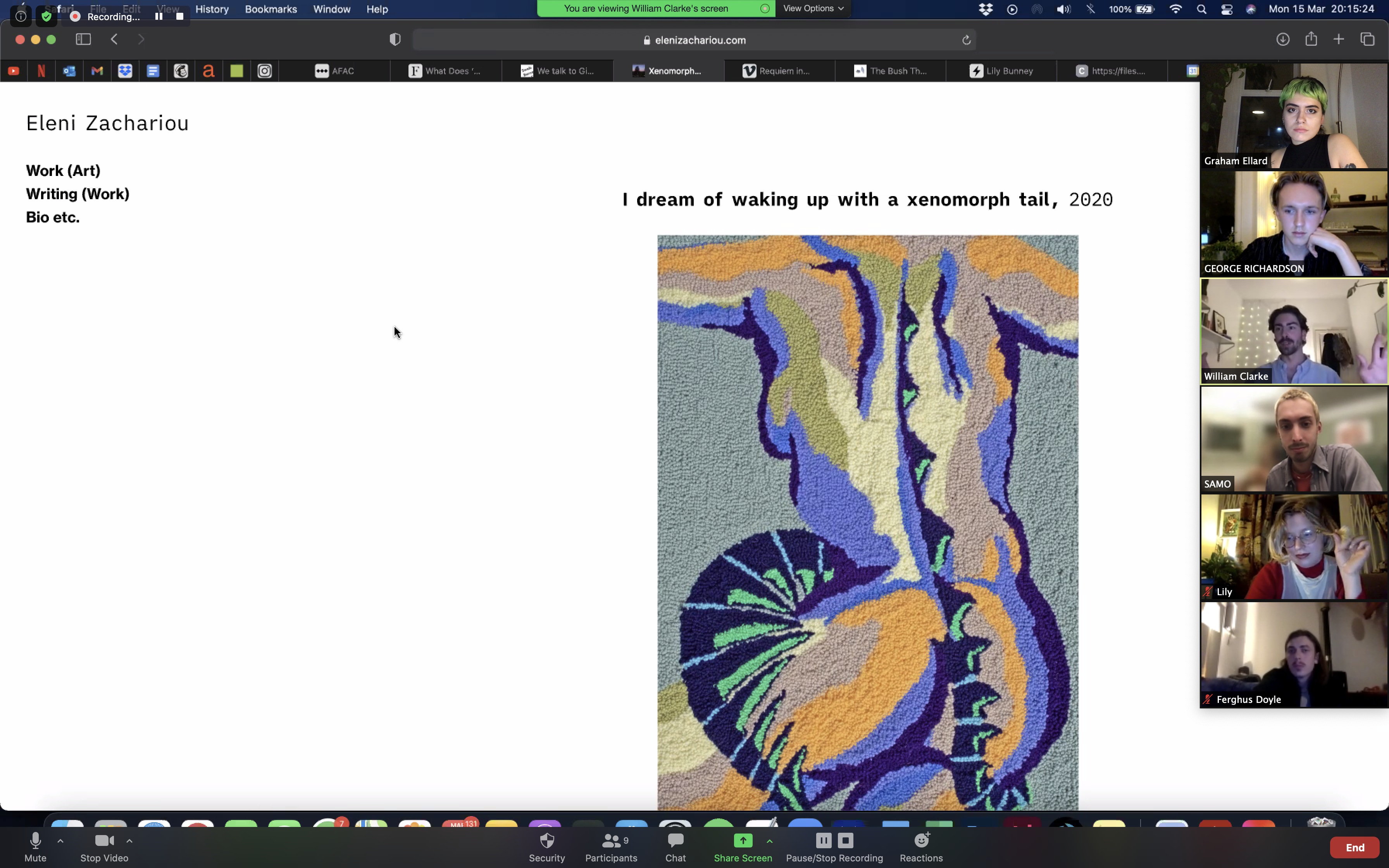1389x868 pixels.
Task: Click the Eleni Zachariou site title
Action: coord(107,123)
